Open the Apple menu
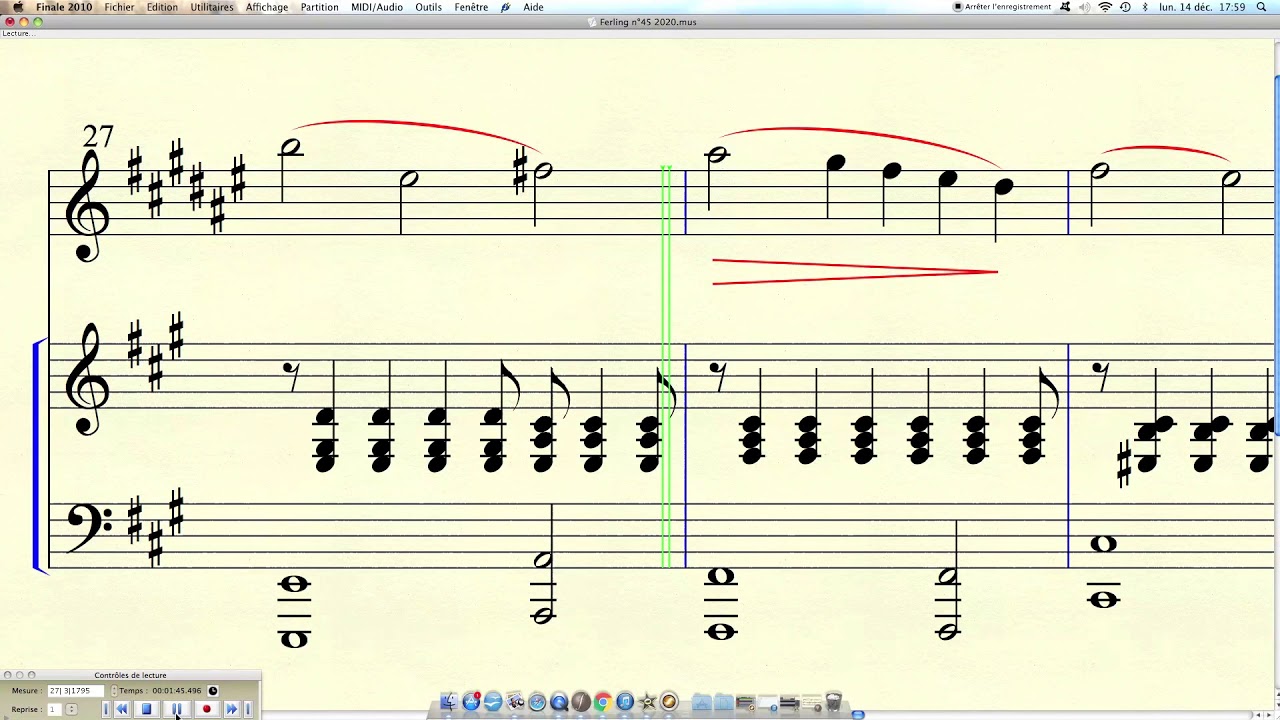This screenshot has height=720, width=1280. 17,7
